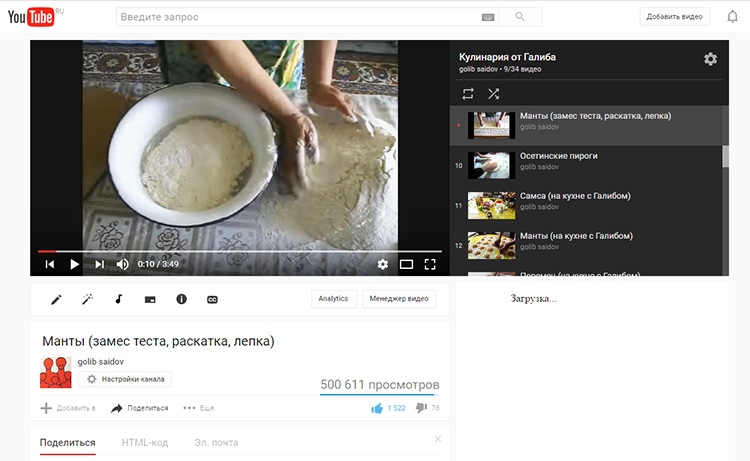Screen dimensions: 750x461
Task: Open Менеджер видео
Action: (399, 299)
